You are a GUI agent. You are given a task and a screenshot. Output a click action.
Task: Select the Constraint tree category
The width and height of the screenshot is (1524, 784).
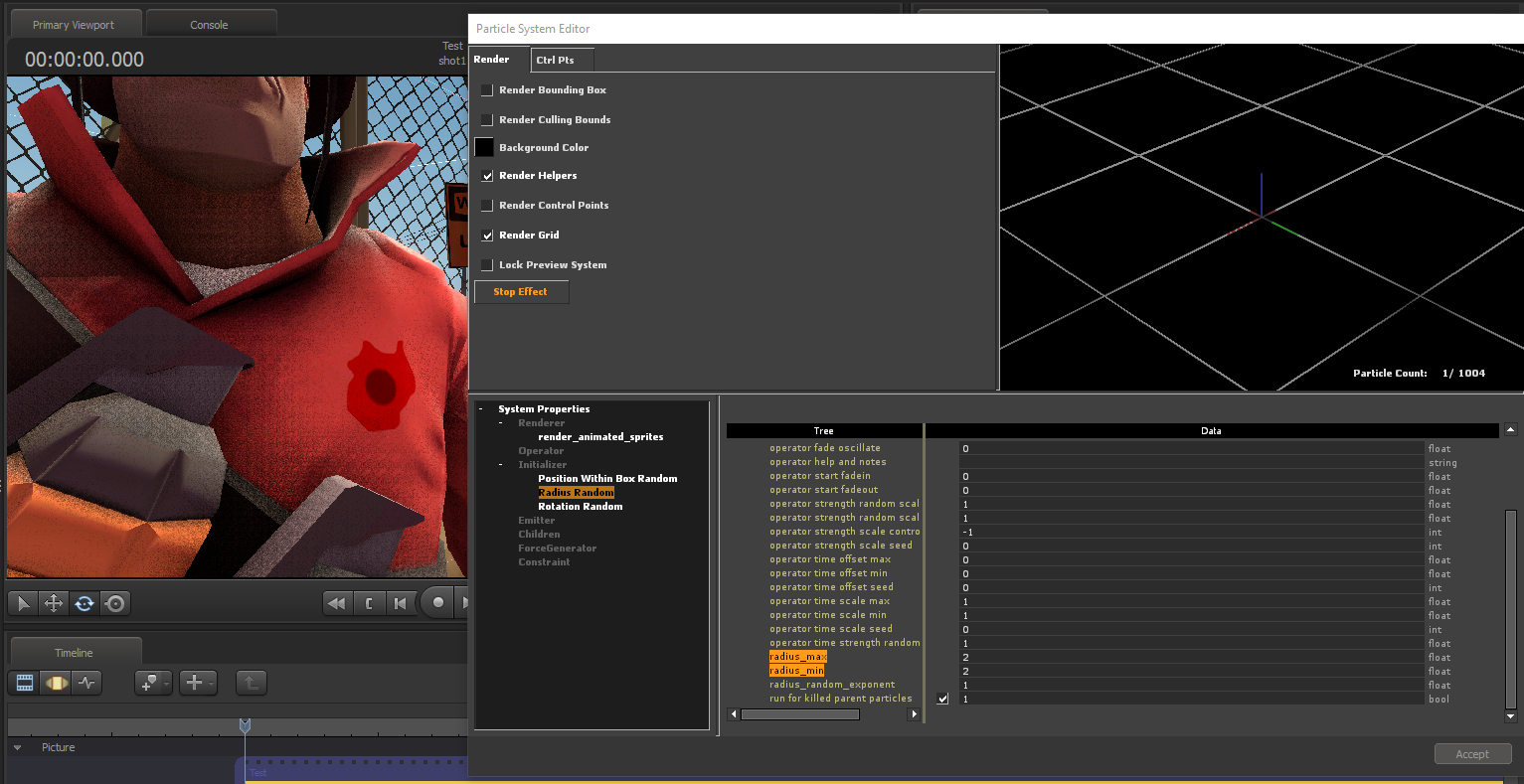click(544, 562)
